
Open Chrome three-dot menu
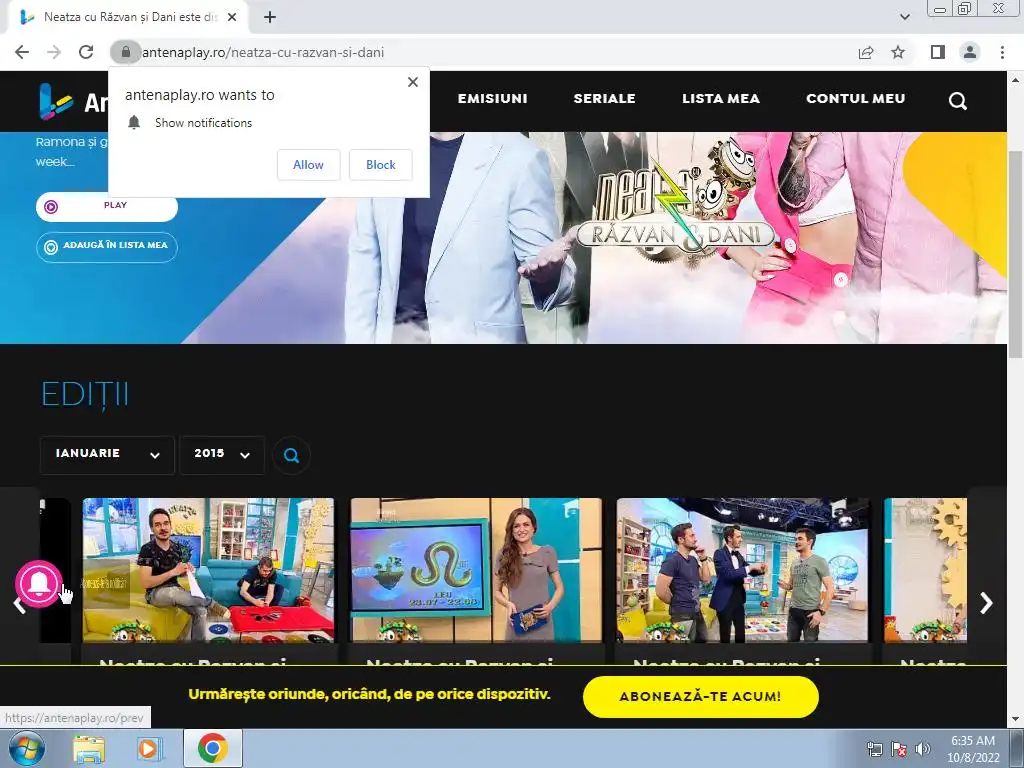pos(1002,52)
